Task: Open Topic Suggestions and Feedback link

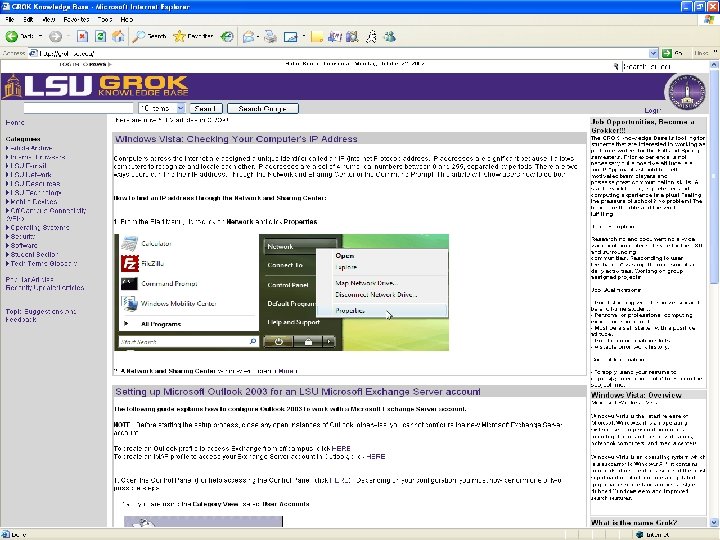Action: tap(40, 315)
